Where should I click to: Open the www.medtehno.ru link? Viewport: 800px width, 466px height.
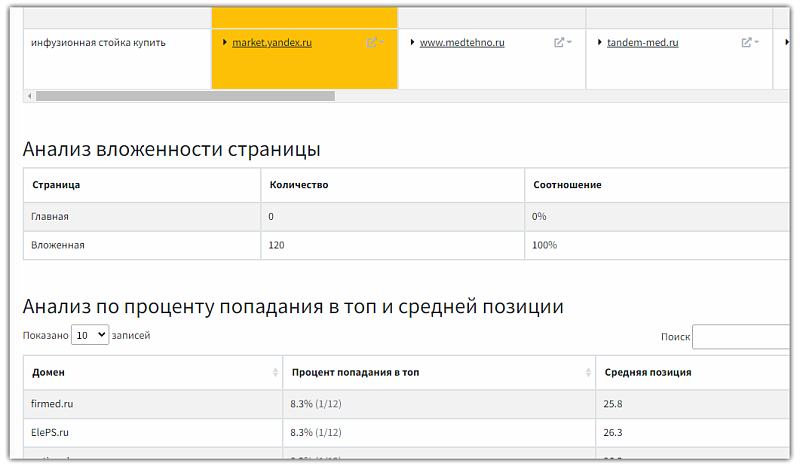(461, 43)
